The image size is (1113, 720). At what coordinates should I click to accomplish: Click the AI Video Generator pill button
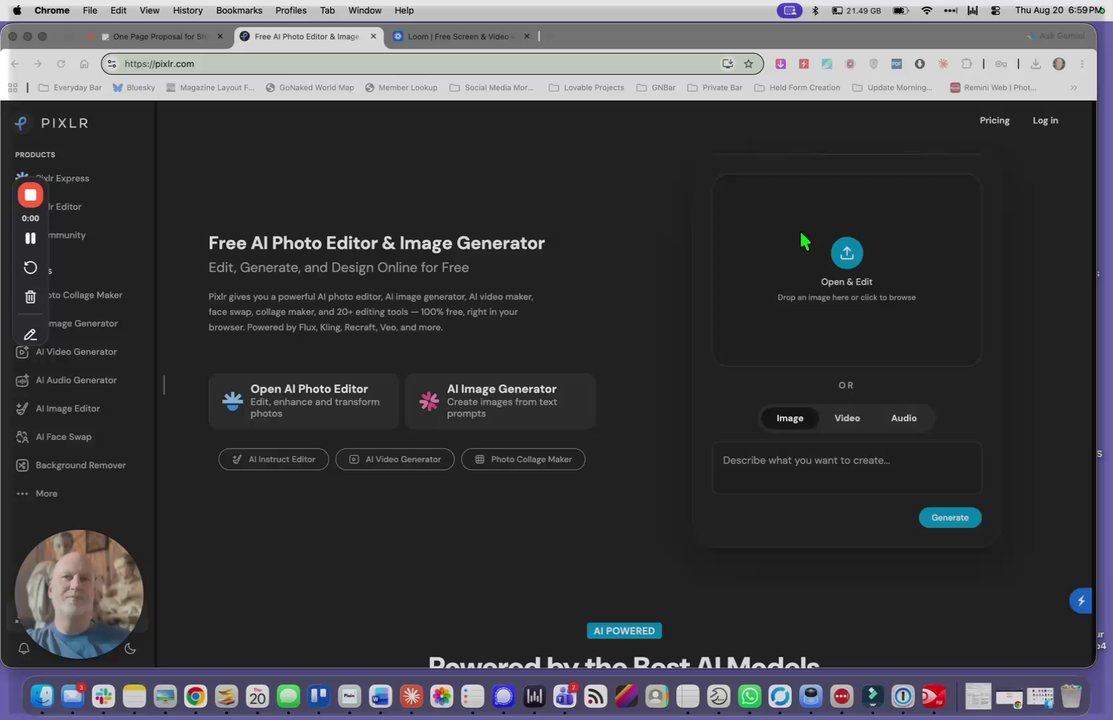coord(395,459)
